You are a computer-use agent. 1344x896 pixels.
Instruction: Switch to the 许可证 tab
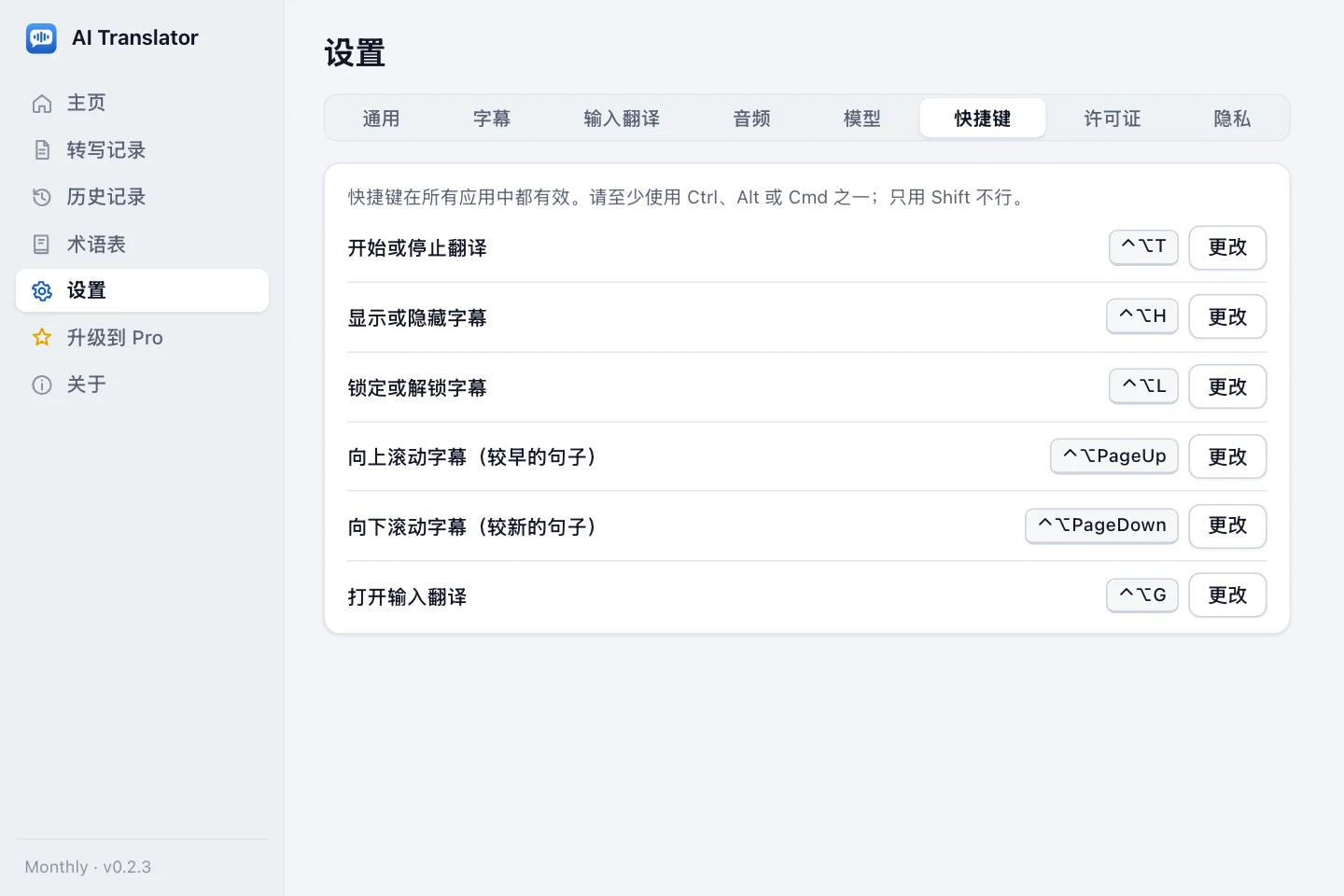click(1113, 119)
